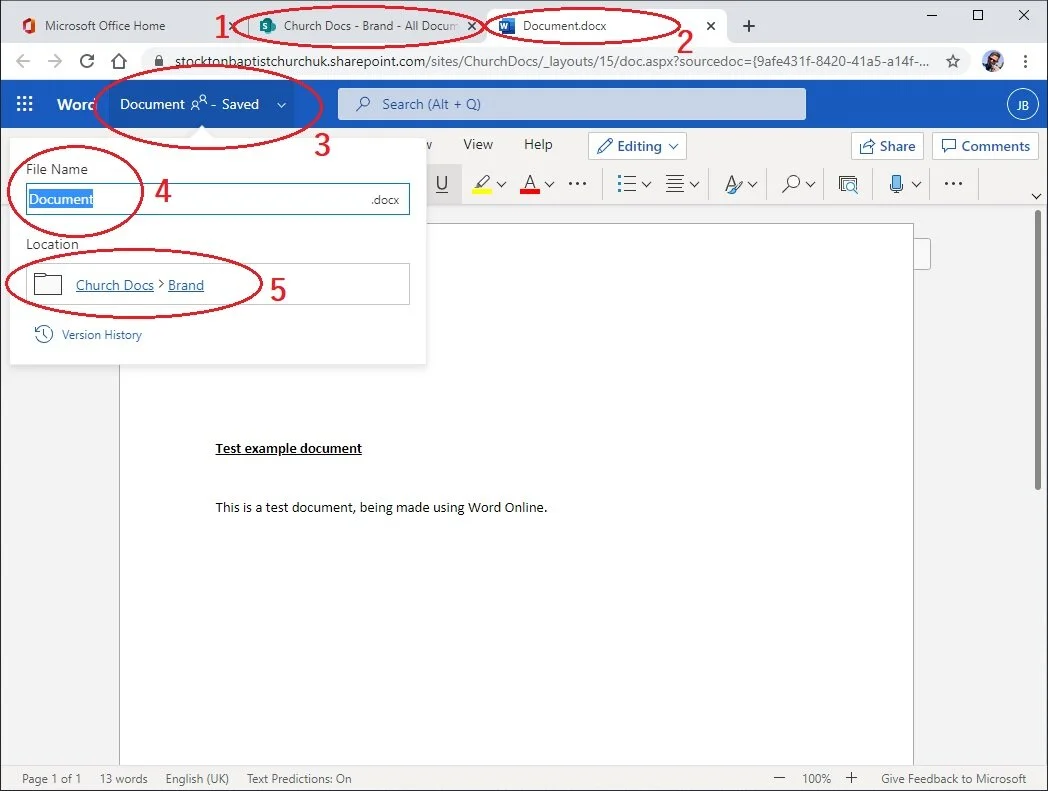Open the highlight color dropdown arrow
The width and height of the screenshot is (1048, 791).
tap(501, 185)
